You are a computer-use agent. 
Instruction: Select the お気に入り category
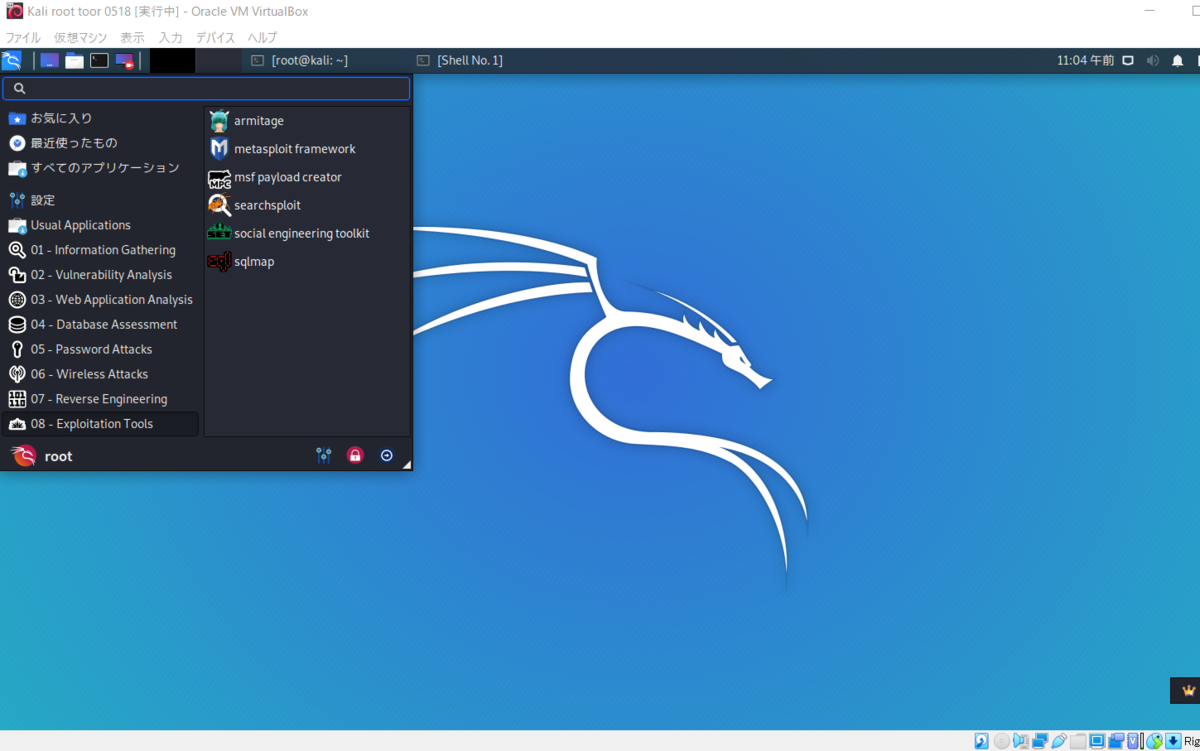tap(101, 118)
